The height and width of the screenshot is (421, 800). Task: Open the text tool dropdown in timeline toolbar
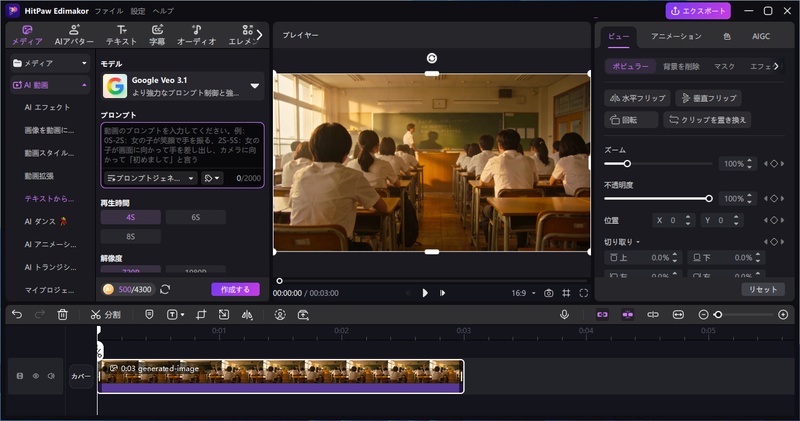point(176,315)
